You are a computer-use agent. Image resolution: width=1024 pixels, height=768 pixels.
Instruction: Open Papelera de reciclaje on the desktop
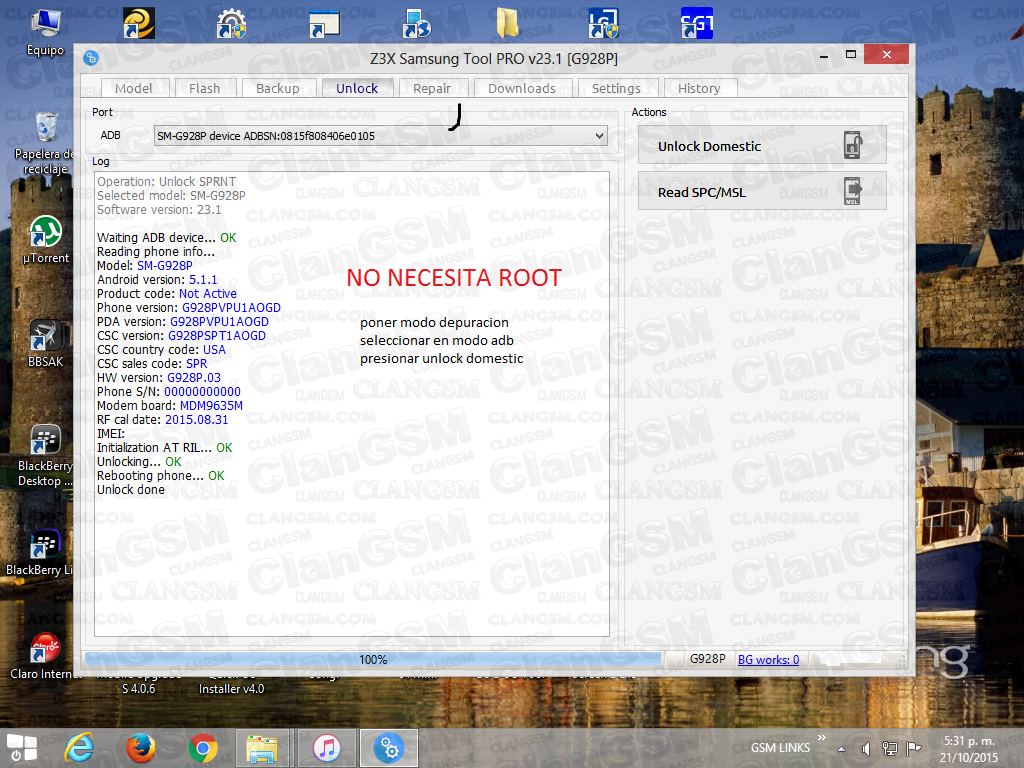click(x=46, y=142)
